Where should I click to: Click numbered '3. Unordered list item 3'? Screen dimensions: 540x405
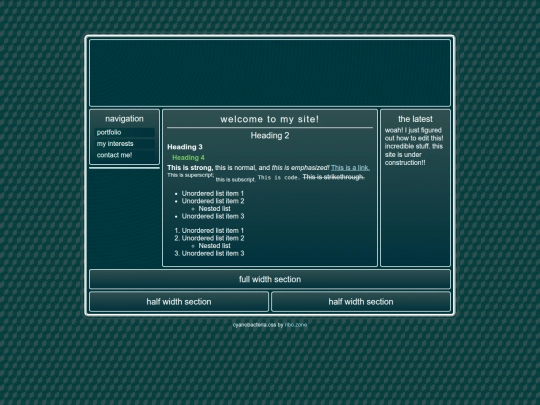pyautogui.click(x=209, y=253)
